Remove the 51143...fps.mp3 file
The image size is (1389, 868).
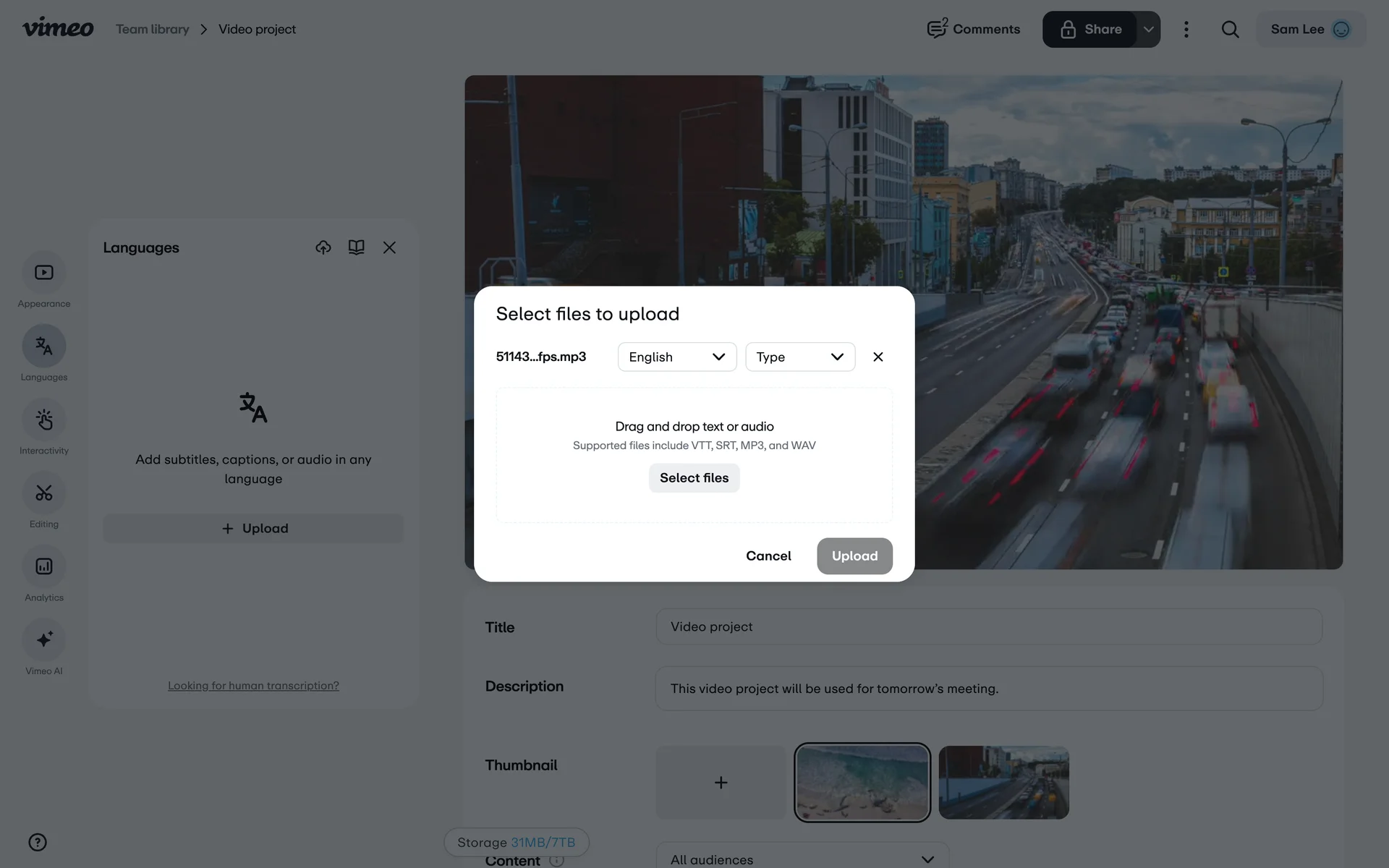tap(878, 357)
